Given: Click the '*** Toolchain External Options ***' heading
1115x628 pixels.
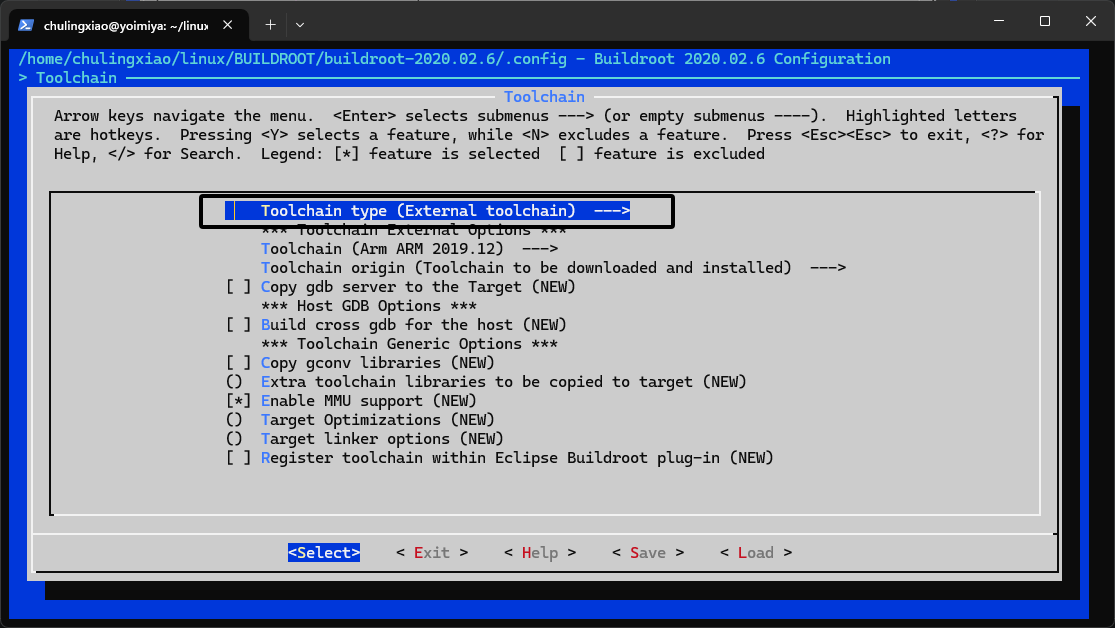Looking at the screenshot, I should tap(414, 230).
